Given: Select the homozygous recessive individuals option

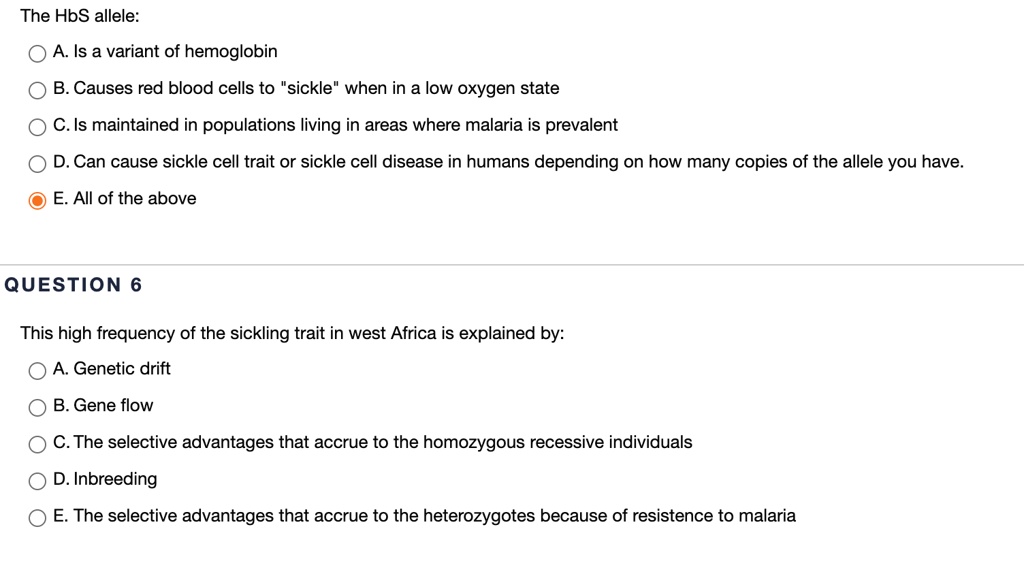Looking at the screenshot, I should coord(37,443).
